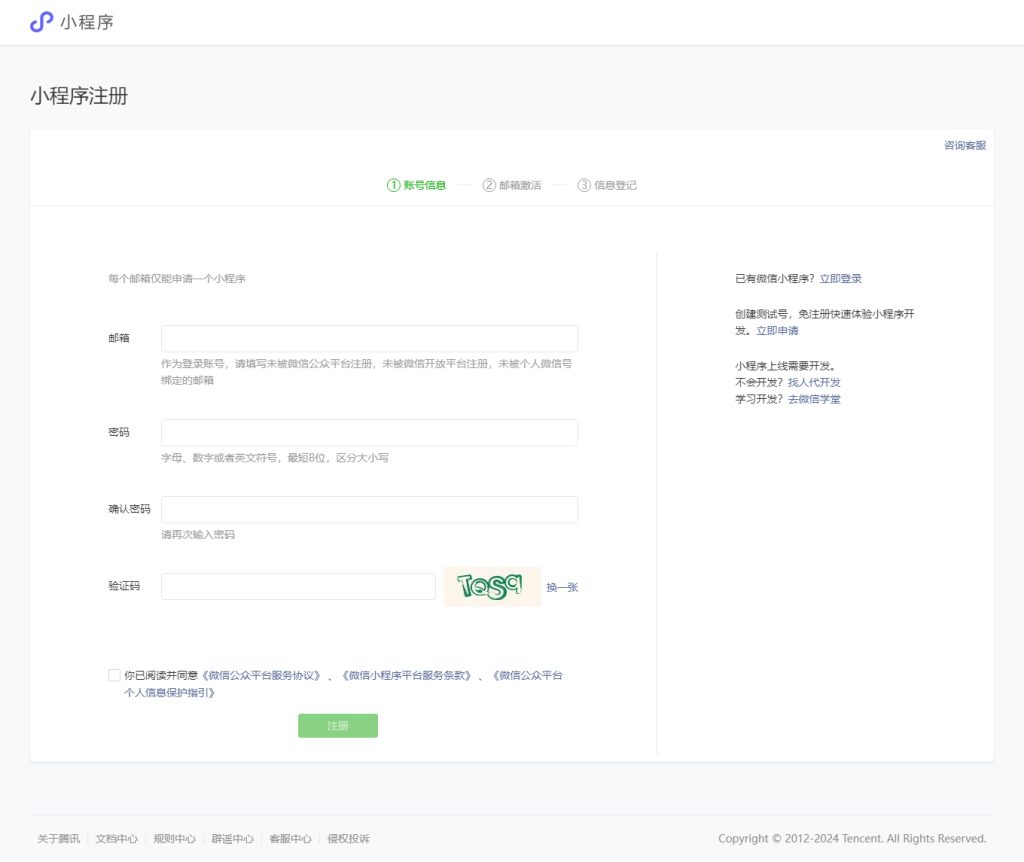Click the 请再次输入密码 hint text

[x=198, y=534]
